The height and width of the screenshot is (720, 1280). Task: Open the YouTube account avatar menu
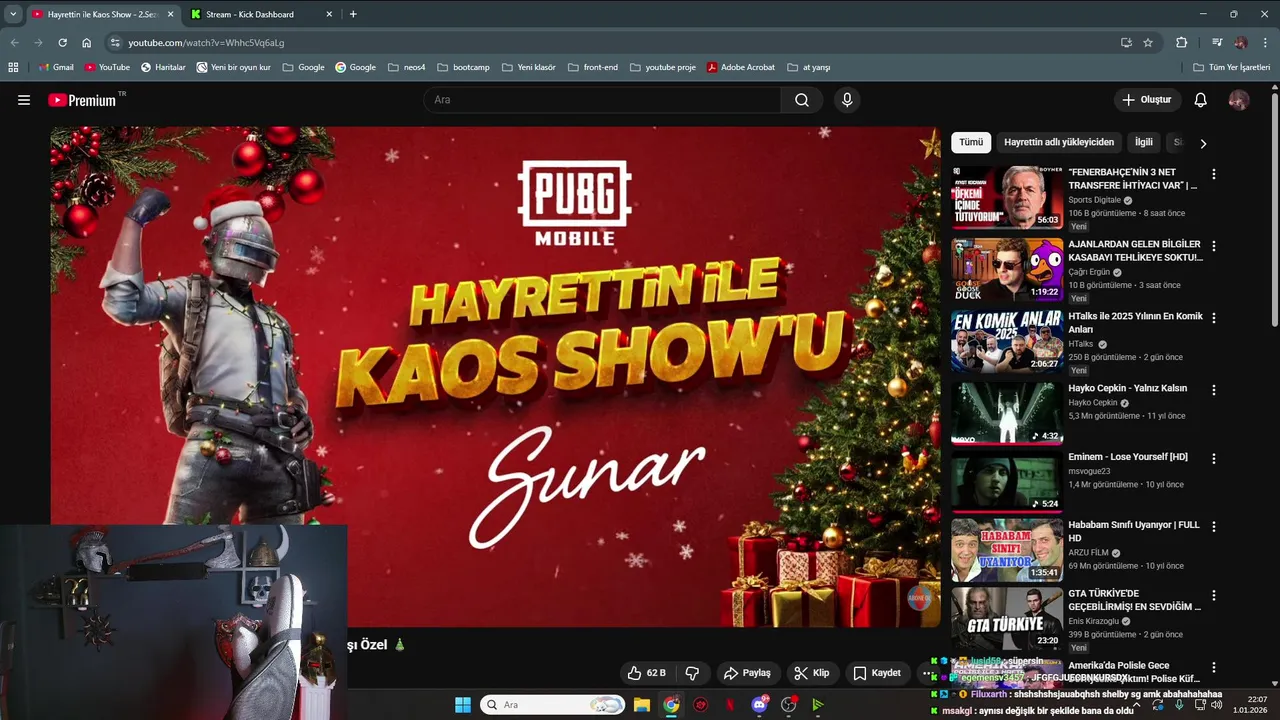(x=1239, y=100)
